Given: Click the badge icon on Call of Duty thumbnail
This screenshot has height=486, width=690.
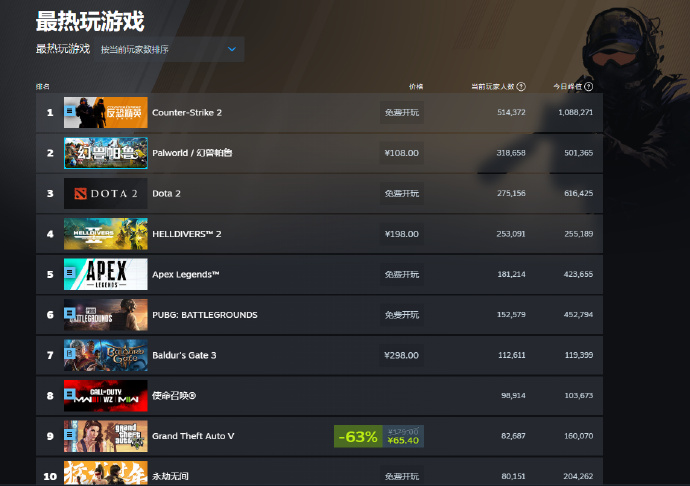Looking at the screenshot, I should pos(70,394).
